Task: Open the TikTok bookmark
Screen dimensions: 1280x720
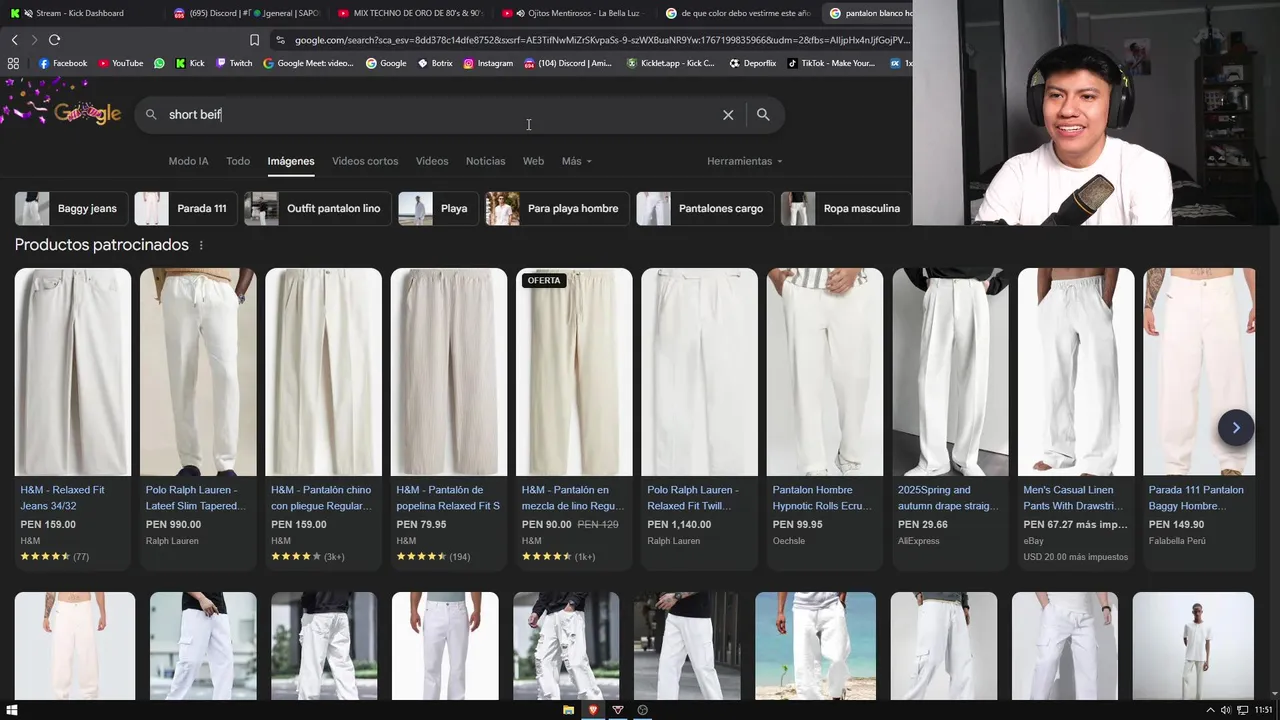Action: [x=831, y=63]
